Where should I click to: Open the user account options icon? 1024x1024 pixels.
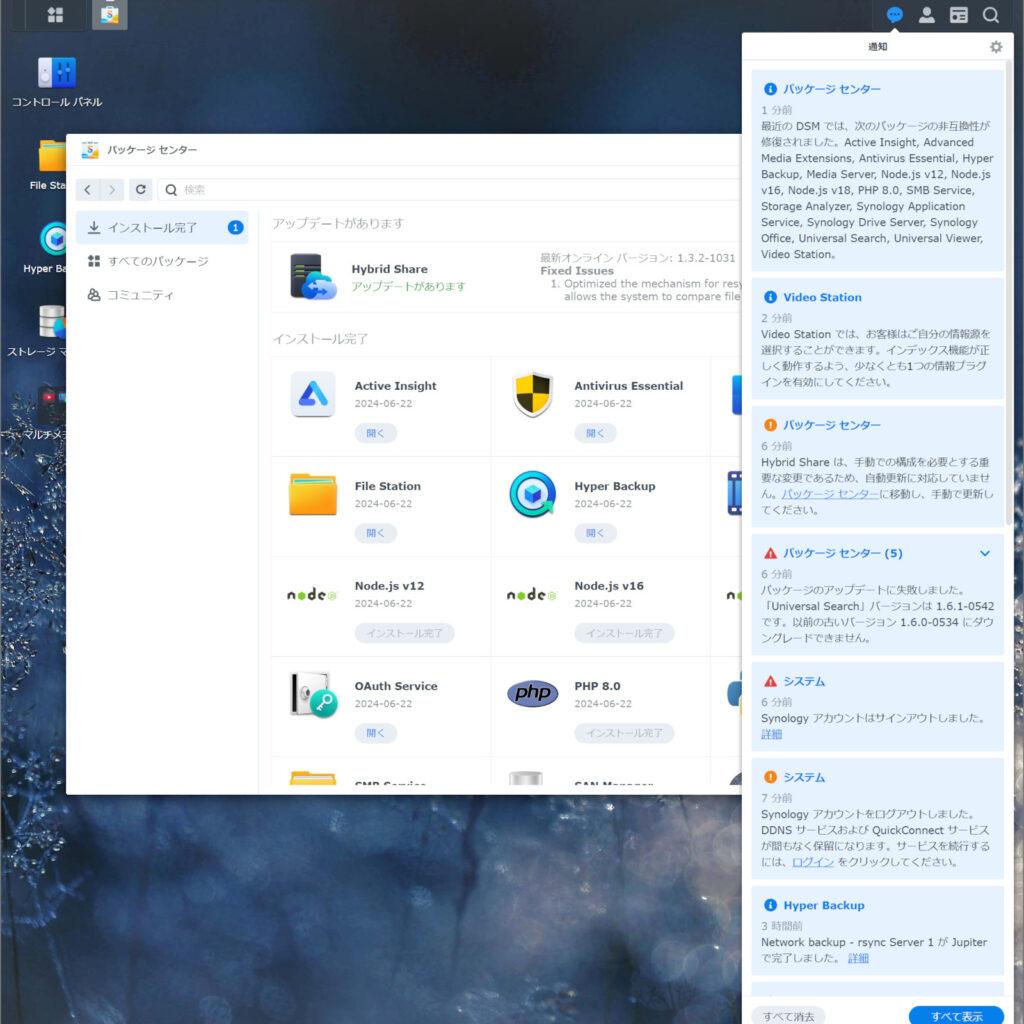point(927,14)
